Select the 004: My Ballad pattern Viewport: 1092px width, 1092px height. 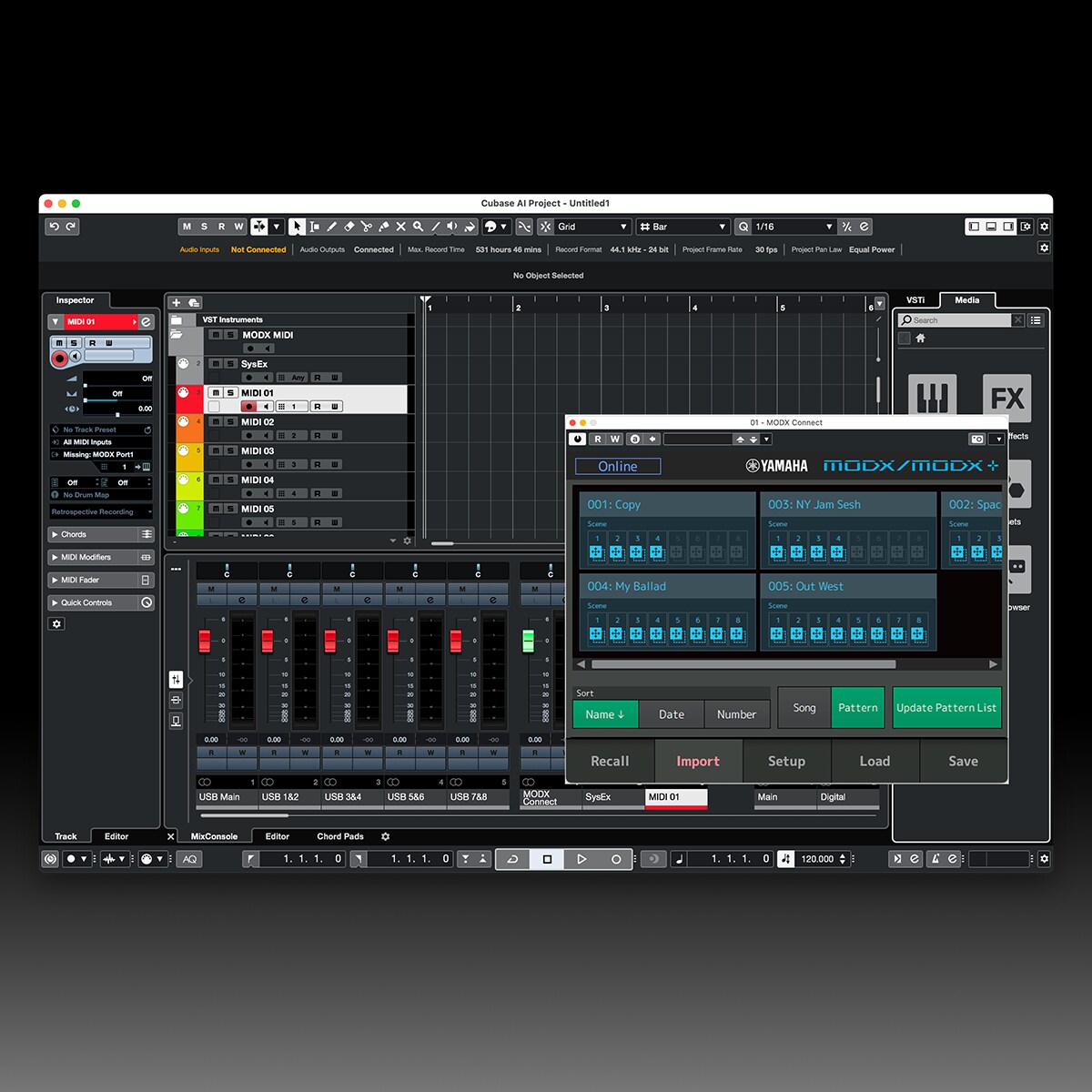[627, 587]
